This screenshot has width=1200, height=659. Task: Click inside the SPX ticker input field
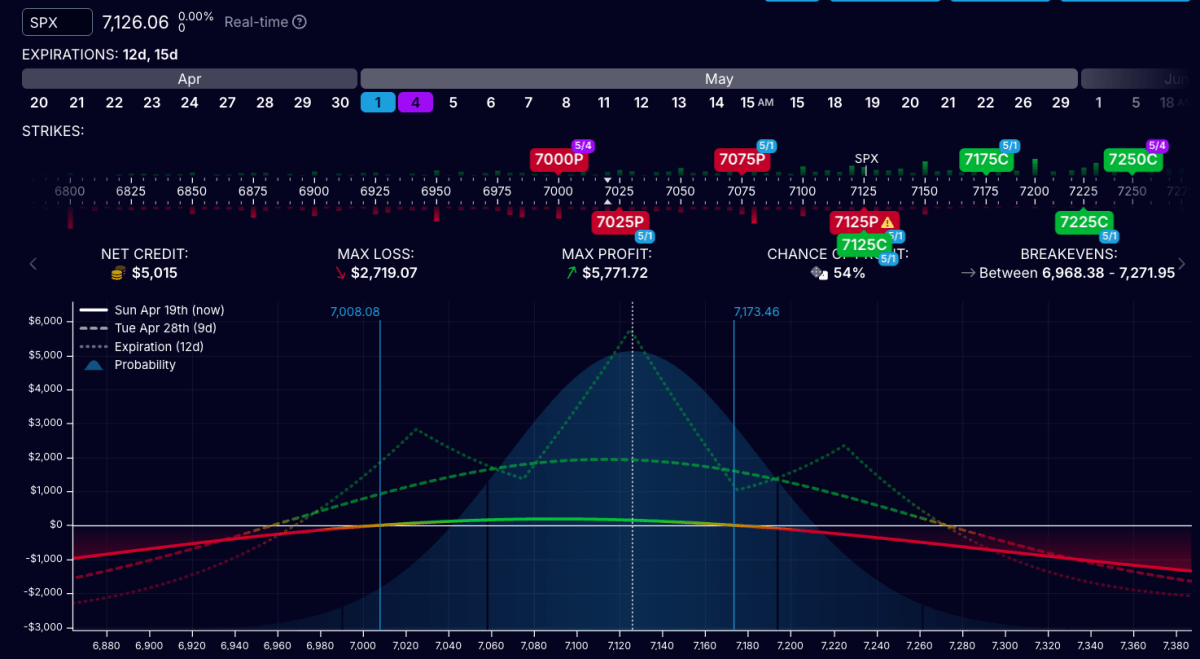tap(56, 21)
